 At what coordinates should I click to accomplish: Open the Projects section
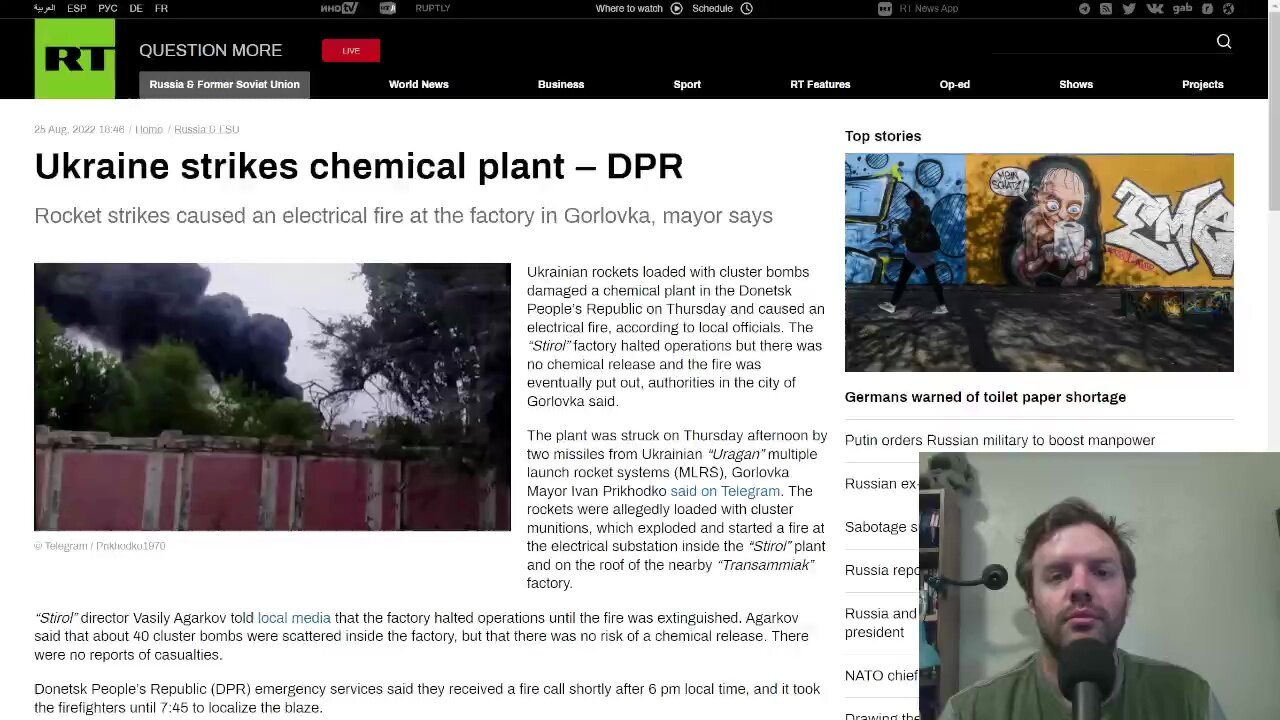point(1203,84)
